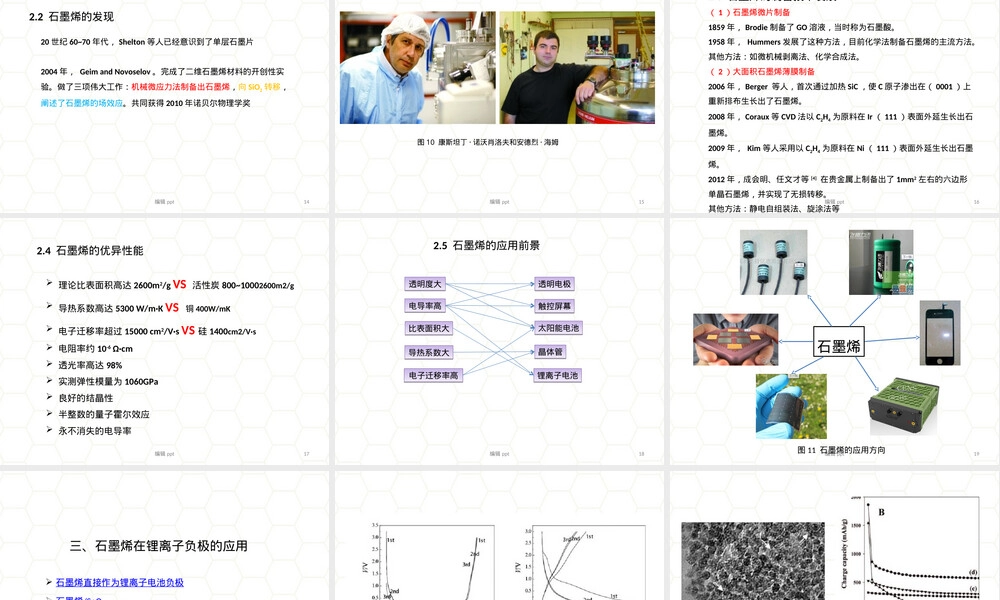This screenshot has height=600, width=1000.
Task: Select the "透明电极" box
Action: pyautogui.click(x=554, y=284)
